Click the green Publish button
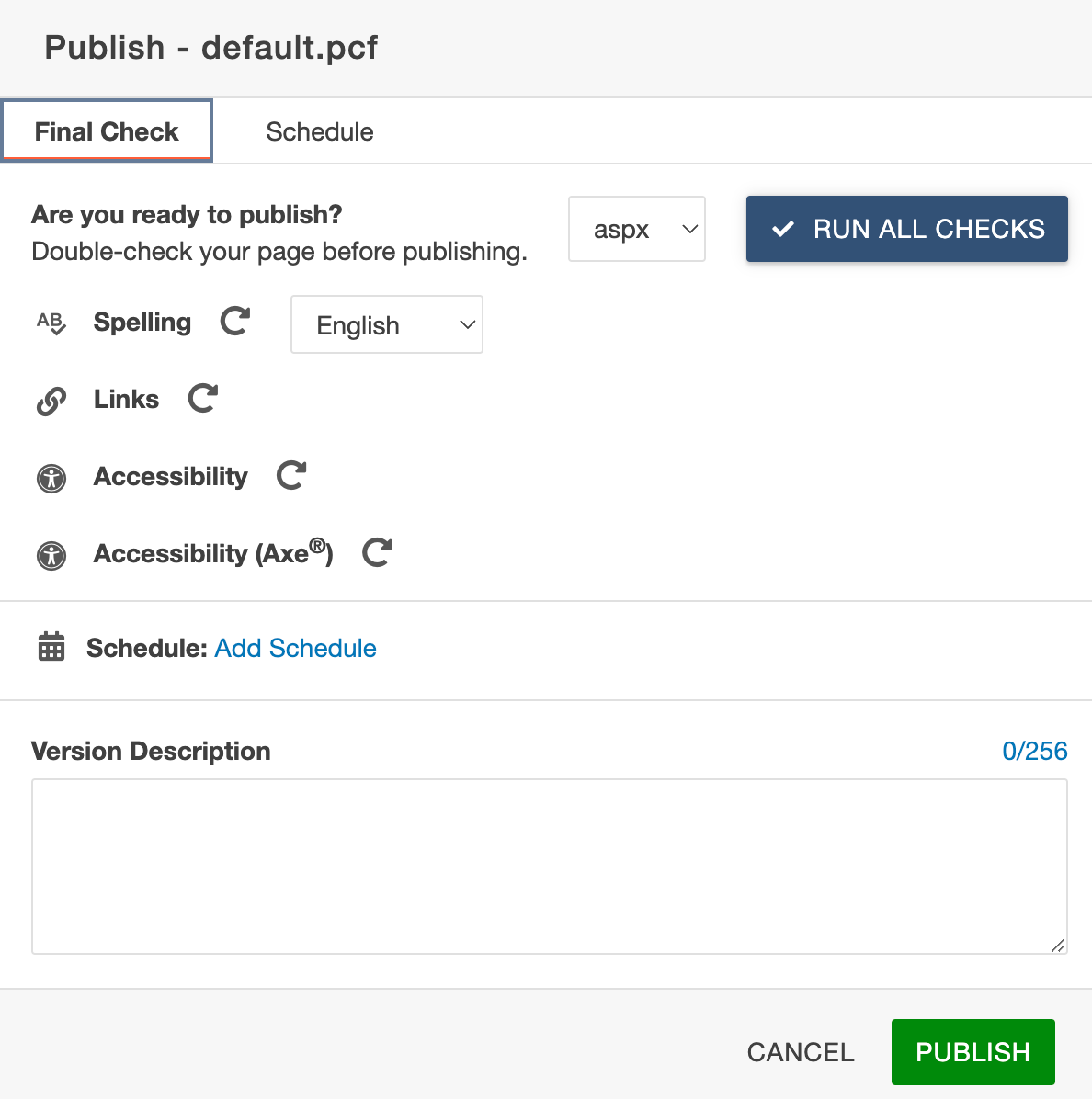This screenshot has width=1092, height=1099. pos(973,1052)
